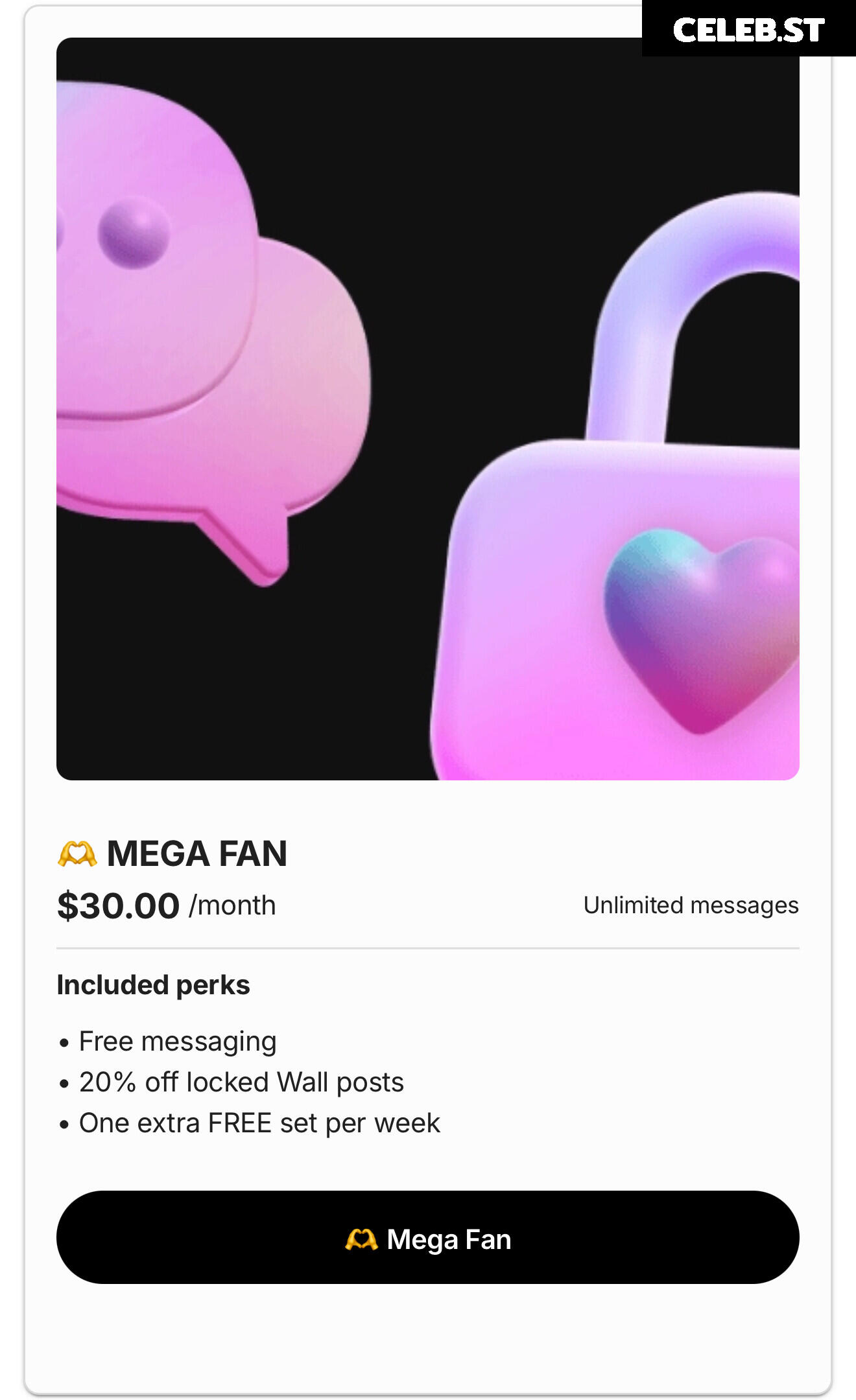Click the /month billing period text
856x1400 pixels.
coord(232,905)
